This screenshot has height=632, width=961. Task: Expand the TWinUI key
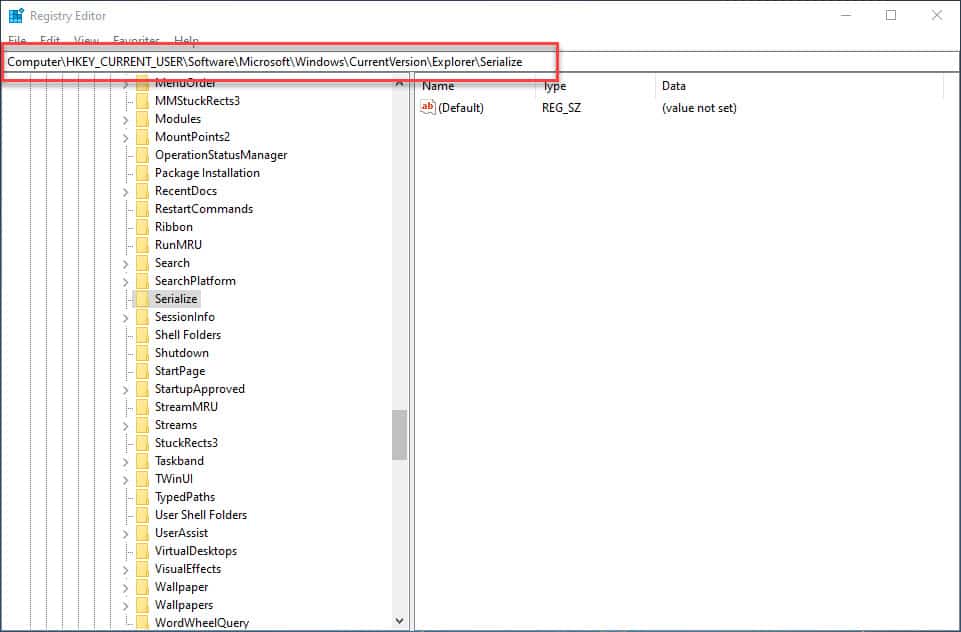tap(126, 480)
